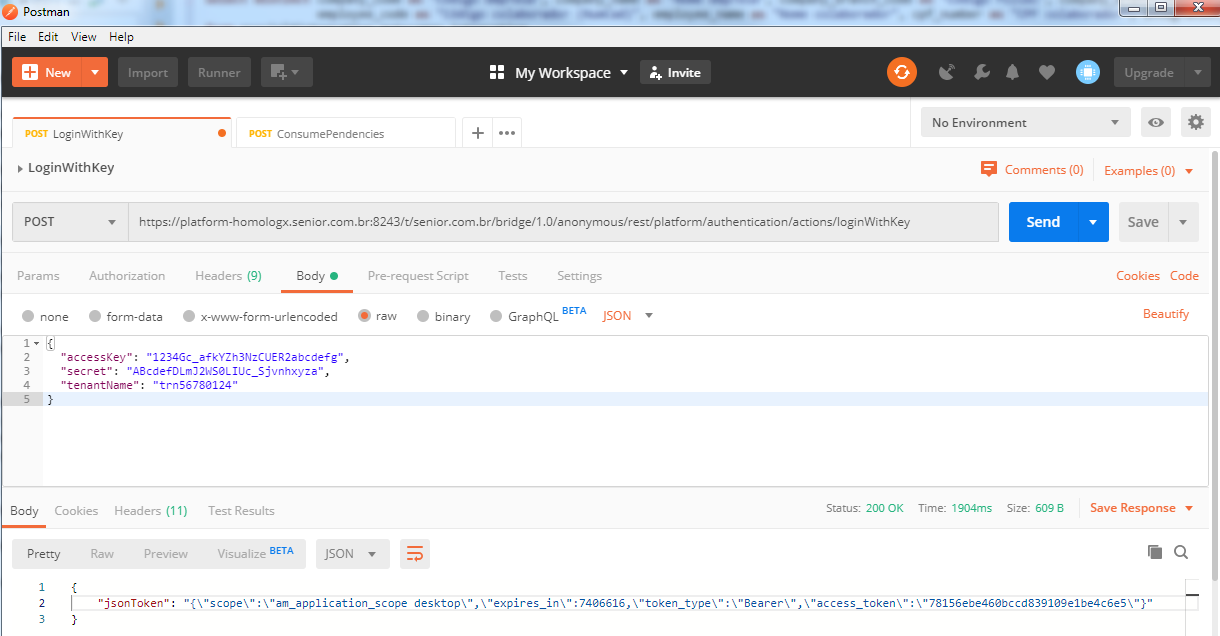Image resolution: width=1220 pixels, height=636 pixels.
Task: Open the New button dropdown arrow
Action: [x=95, y=72]
